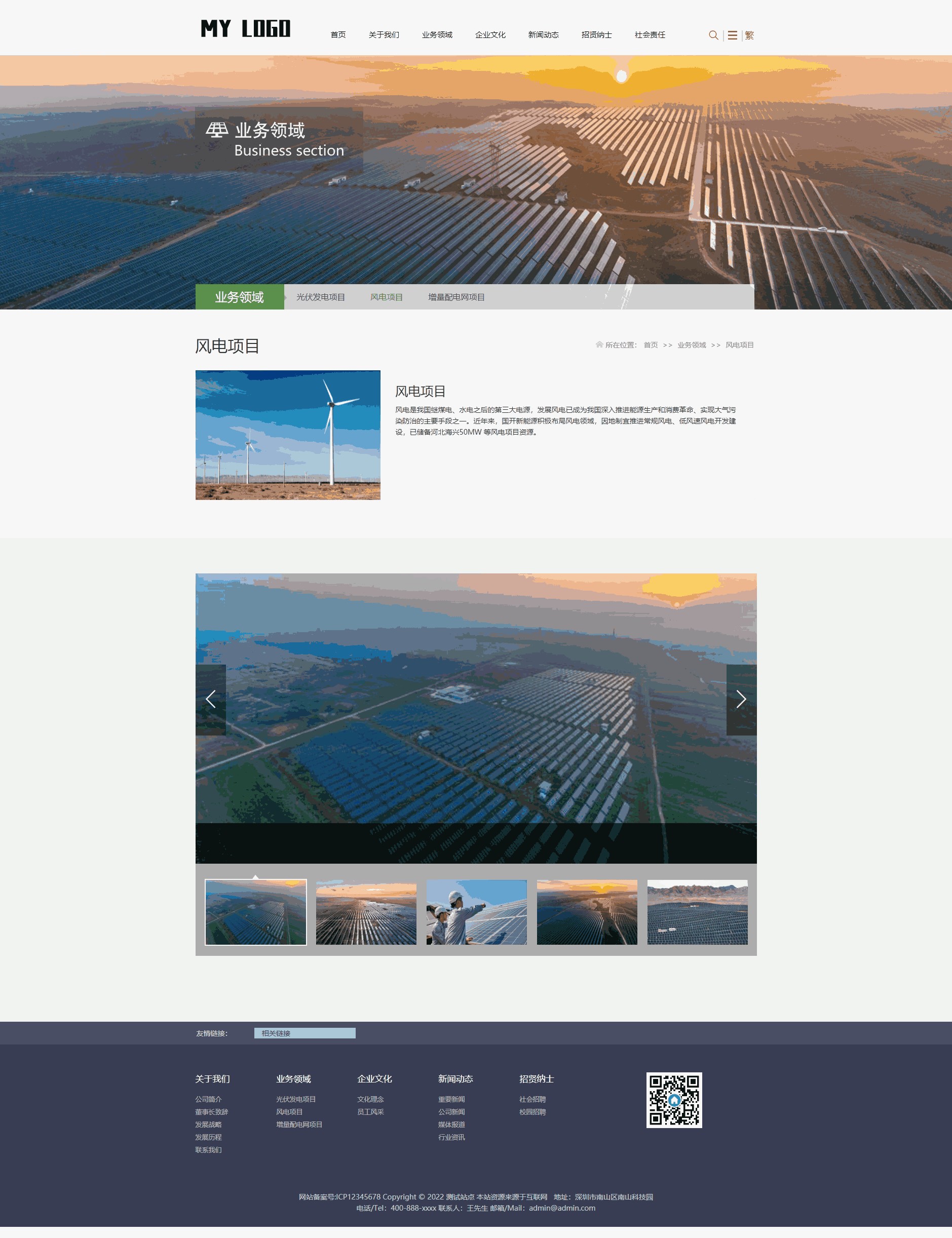952x1238 pixels.
Task: Show previous slide with left arrow
Action: pos(211,699)
